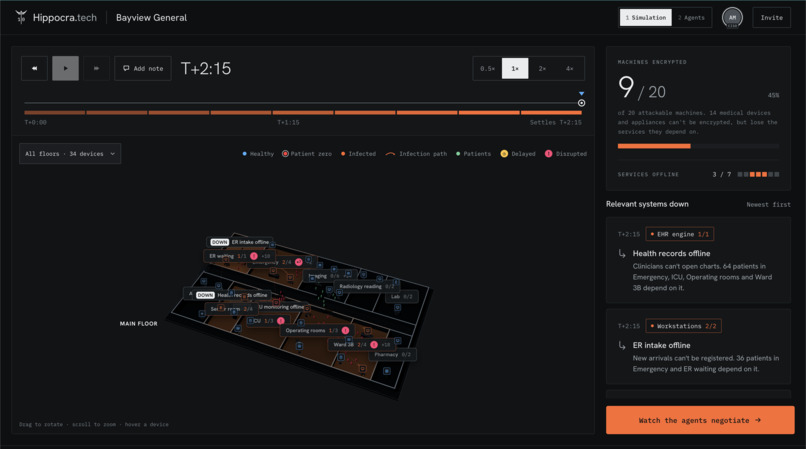Click the Health records offline DOWN map label
Viewport: 806px width, 449px height.
point(232,295)
